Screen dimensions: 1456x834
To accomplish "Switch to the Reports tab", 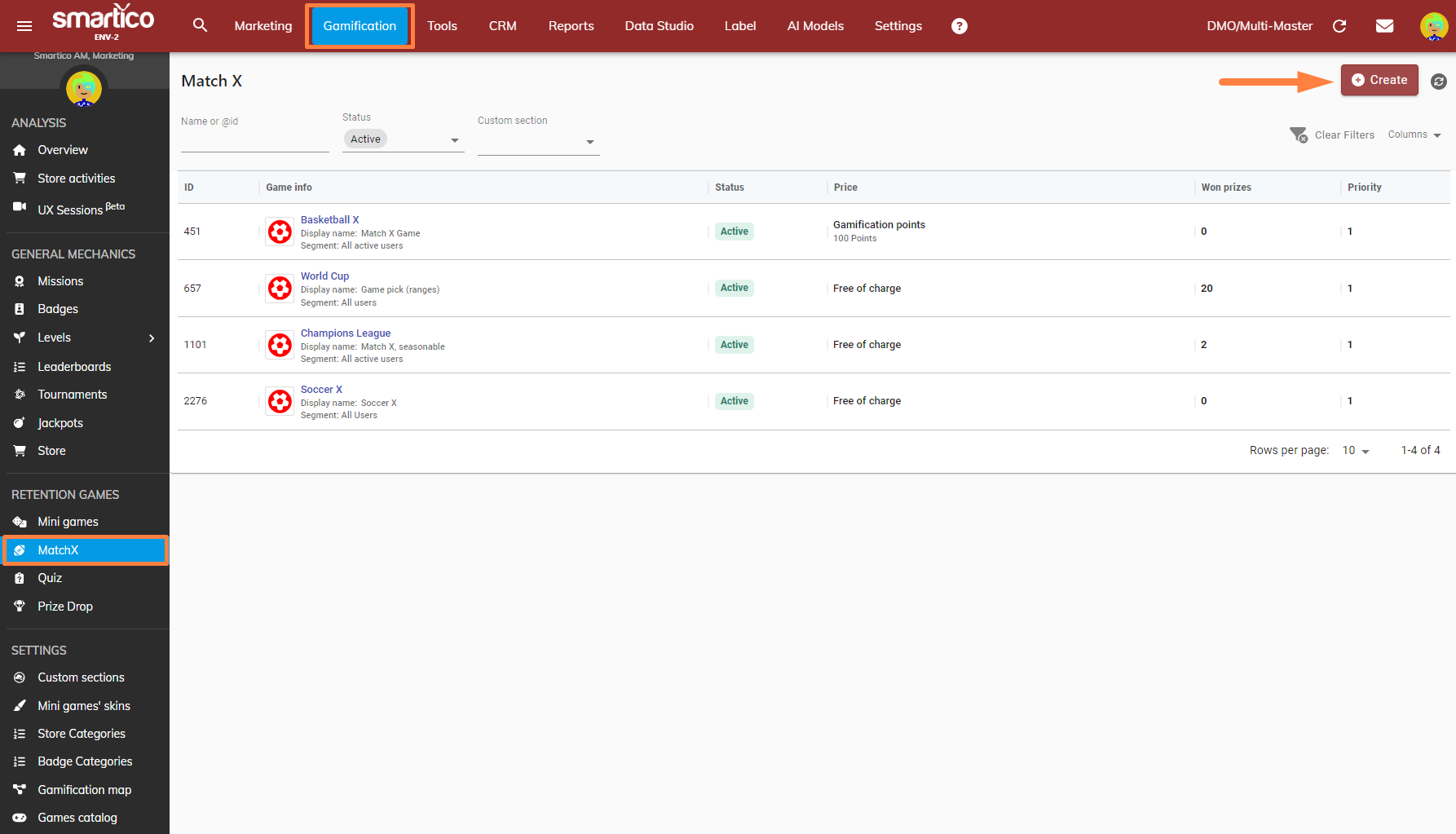I will click(x=571, y=26).
